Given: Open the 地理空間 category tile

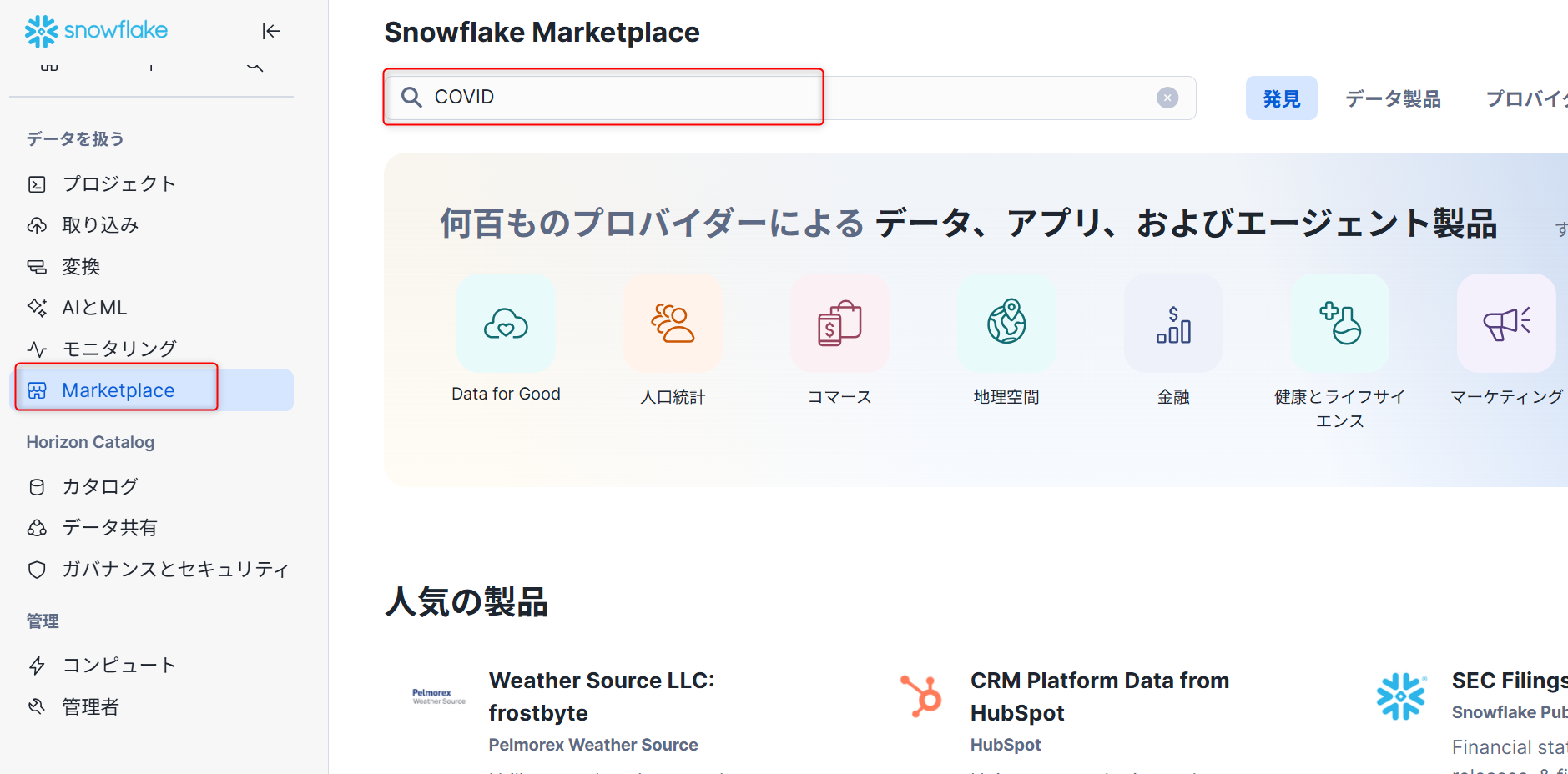Looking at the screenshot, I should click(1006, 323).
